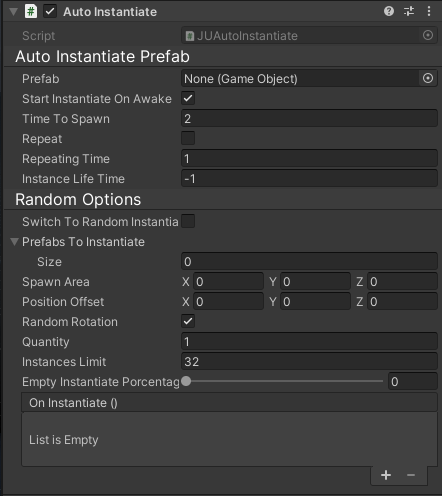Enable the Repeat checkbox
Screen dimensions: 442x496
tap(188, 138)
